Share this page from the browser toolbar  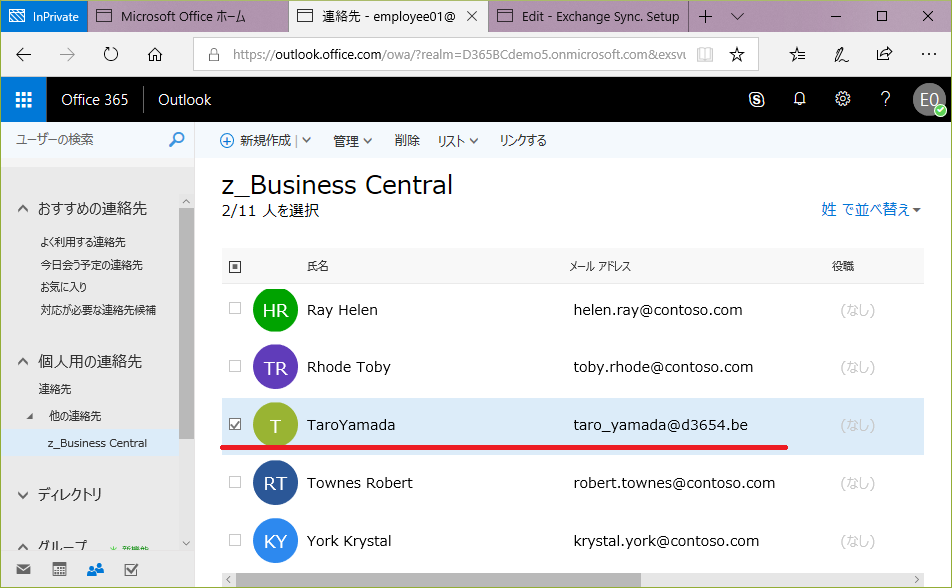point(885,54)
